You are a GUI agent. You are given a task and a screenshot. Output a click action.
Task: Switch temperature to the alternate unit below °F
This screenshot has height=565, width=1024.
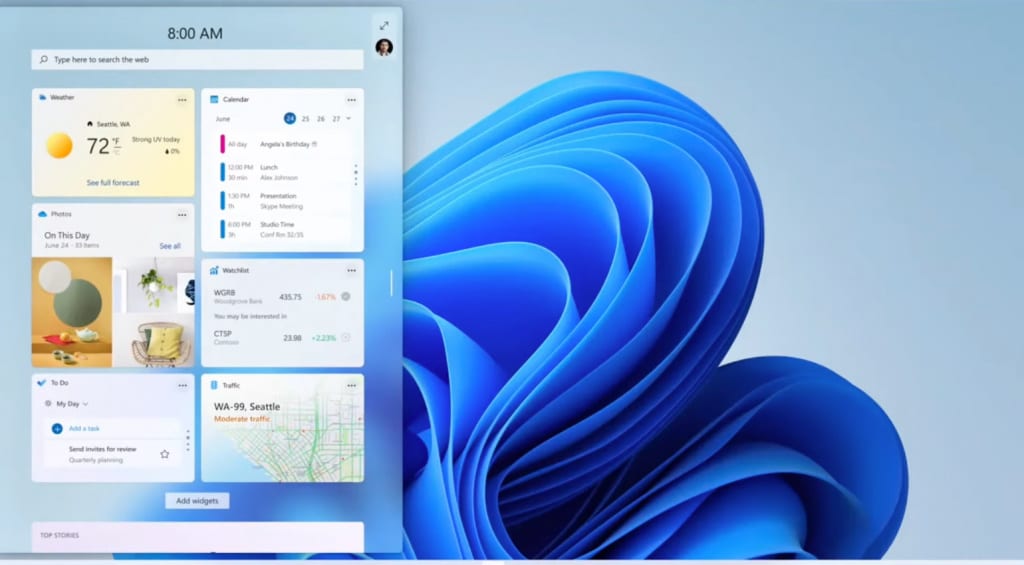click(116, 152)
